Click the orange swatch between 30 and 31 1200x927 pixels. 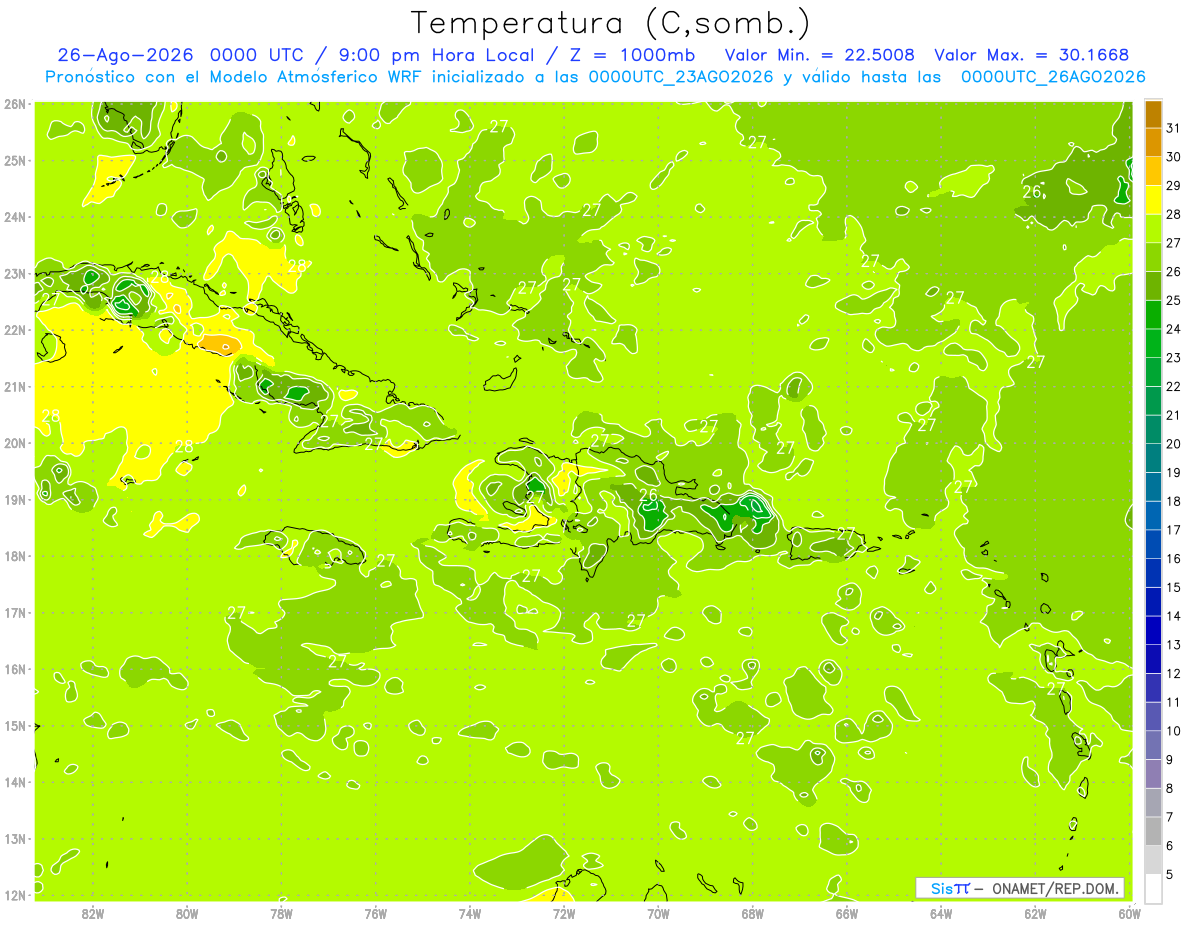pyautogui.click(x=1153, y=143)
